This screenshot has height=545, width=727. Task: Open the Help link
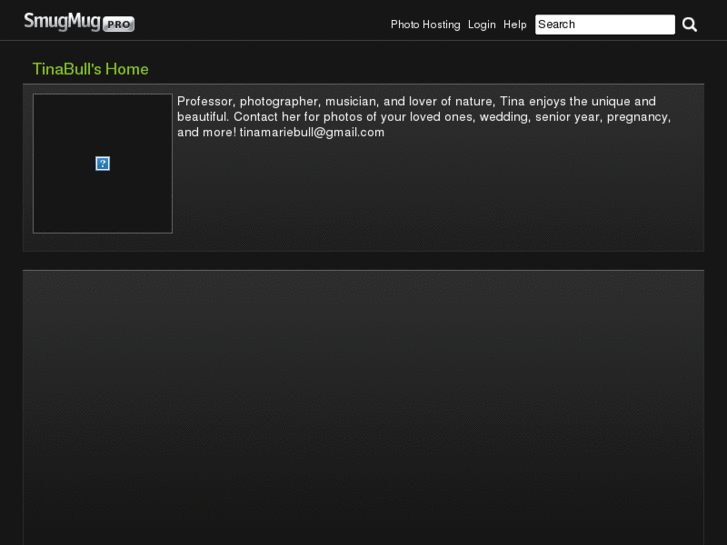pyautogui.click(x=515, y=25)
